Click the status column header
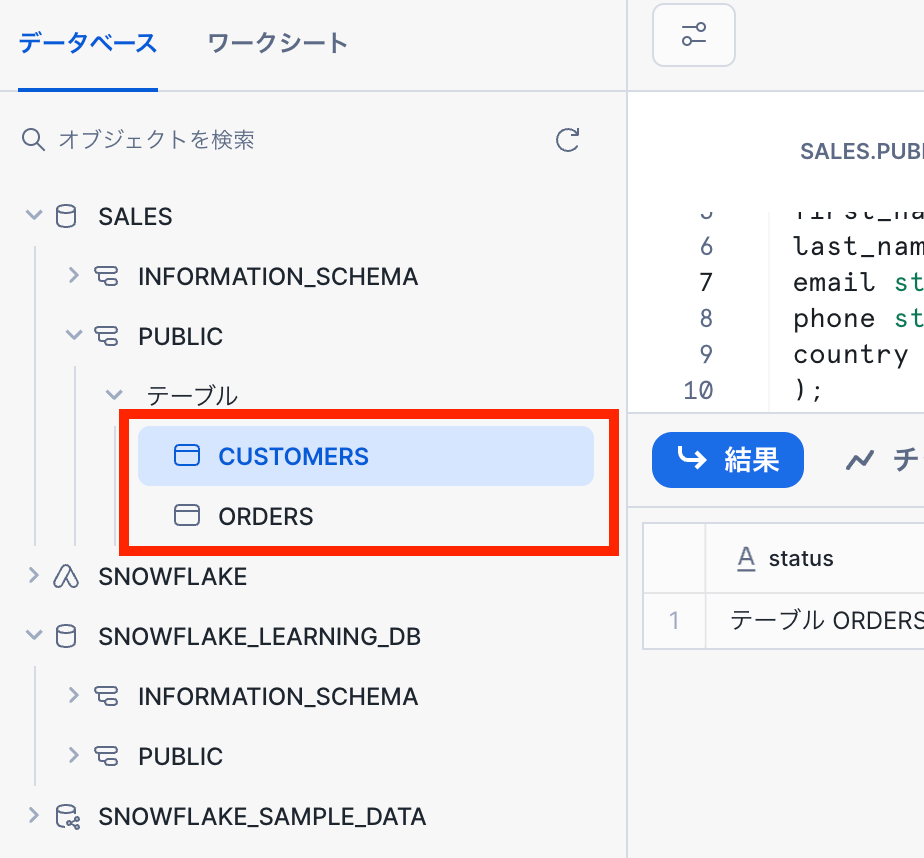Viewport: 924px width, 858px height. click(800, 558)
